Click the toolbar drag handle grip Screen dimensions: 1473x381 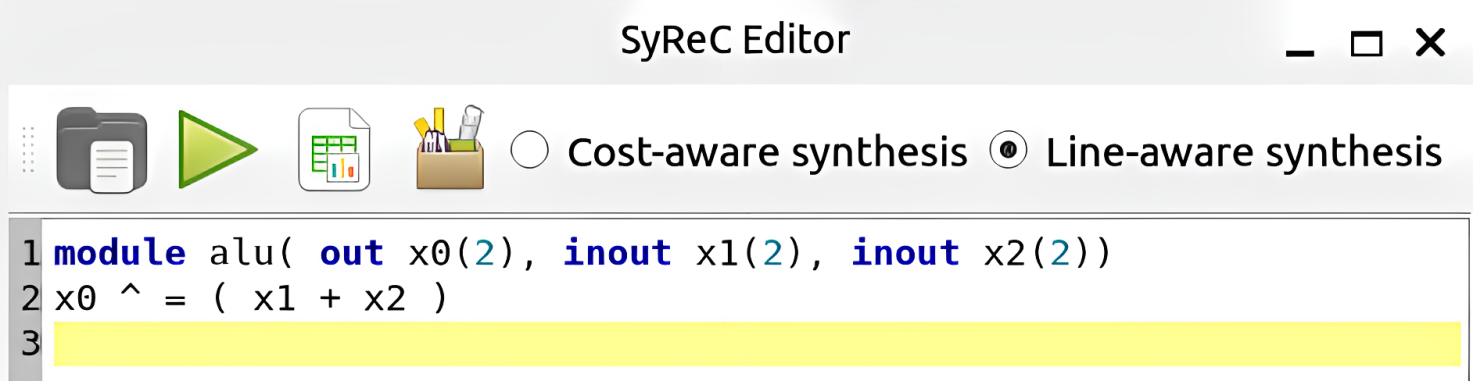pyautogui.click(x=28, y=150)
